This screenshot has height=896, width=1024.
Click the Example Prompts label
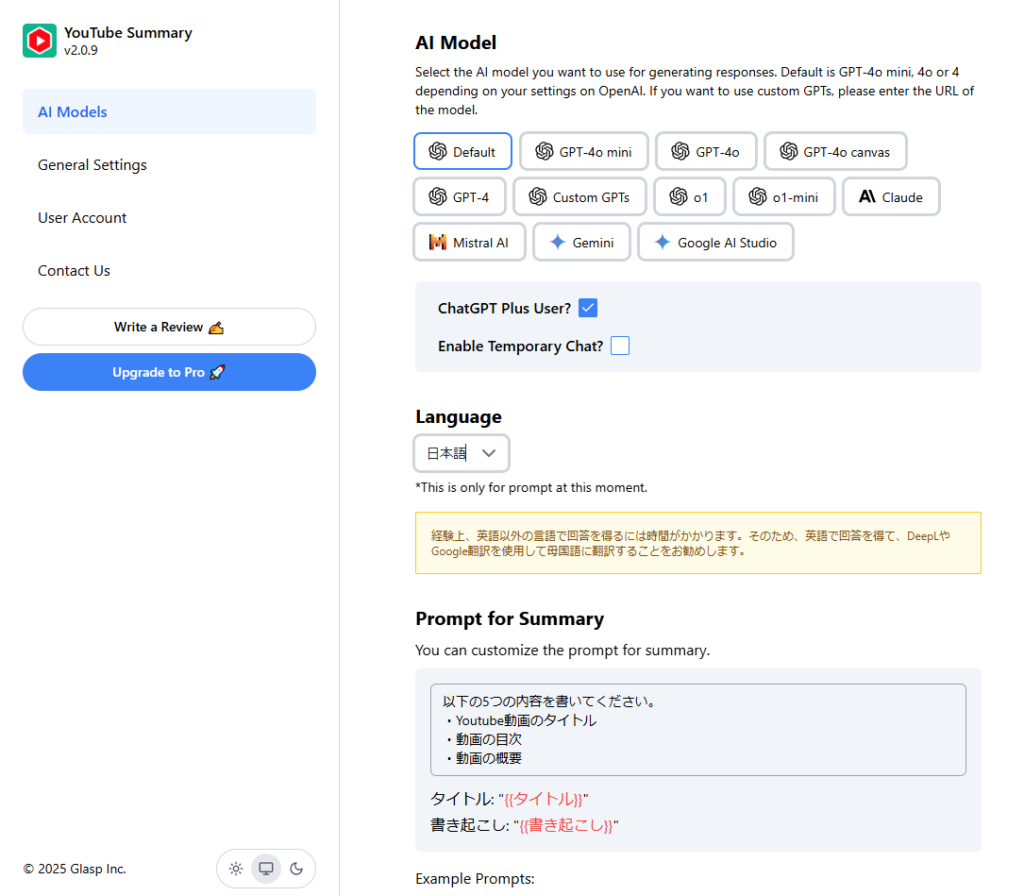pyautogui.click(x=475, y=879)
